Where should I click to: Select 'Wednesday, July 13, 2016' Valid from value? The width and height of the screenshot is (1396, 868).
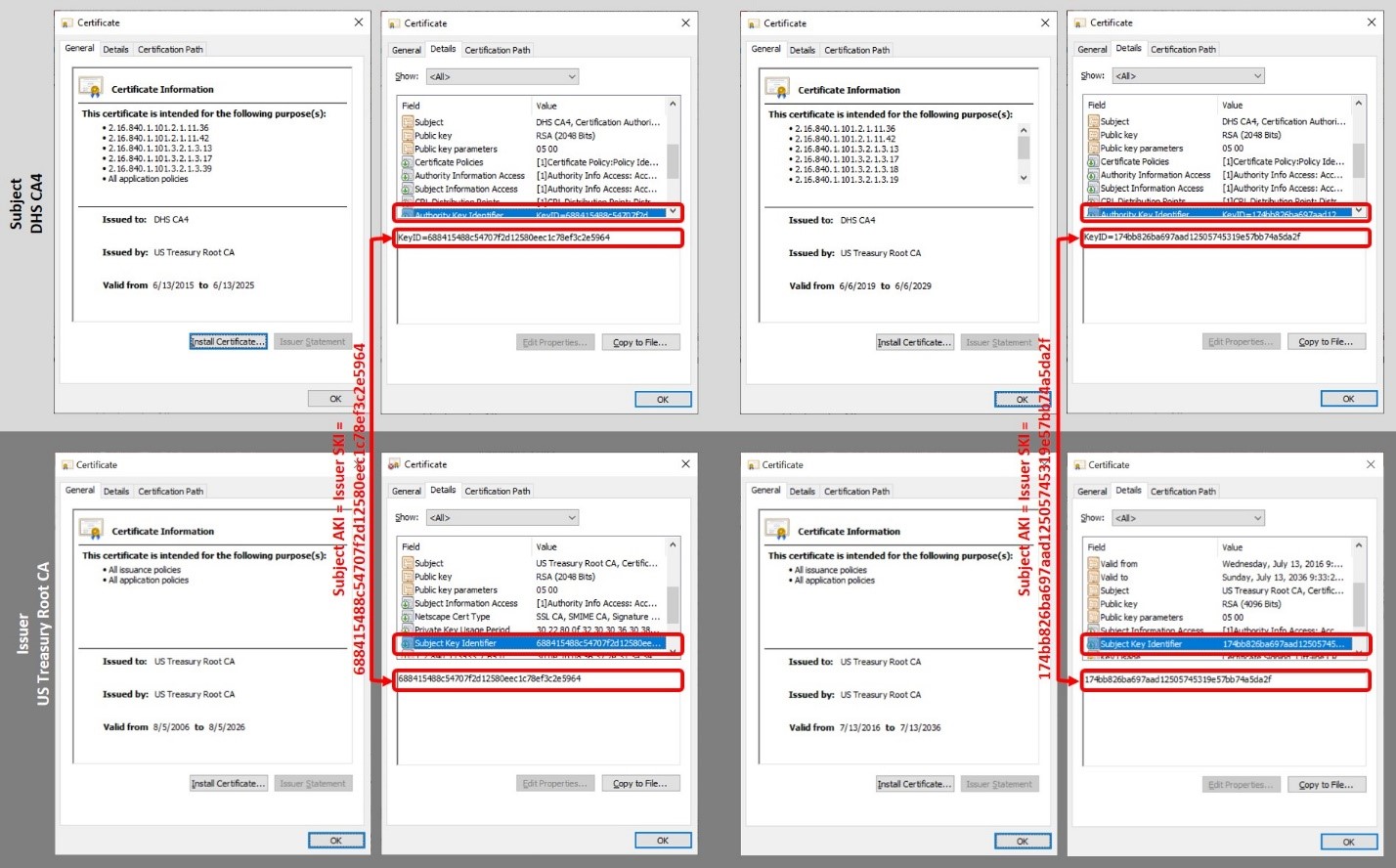[1283, 564]
